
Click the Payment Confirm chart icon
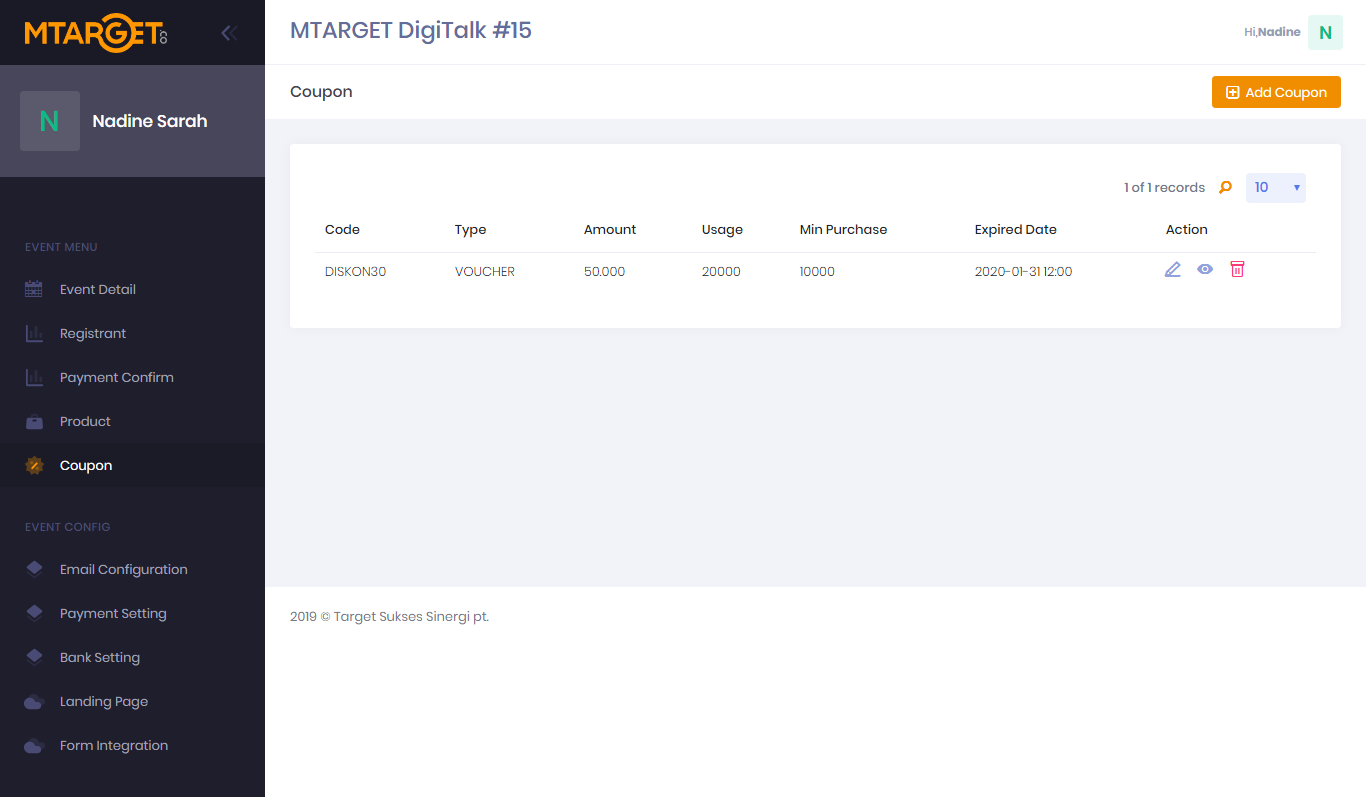tap(34, 377)
